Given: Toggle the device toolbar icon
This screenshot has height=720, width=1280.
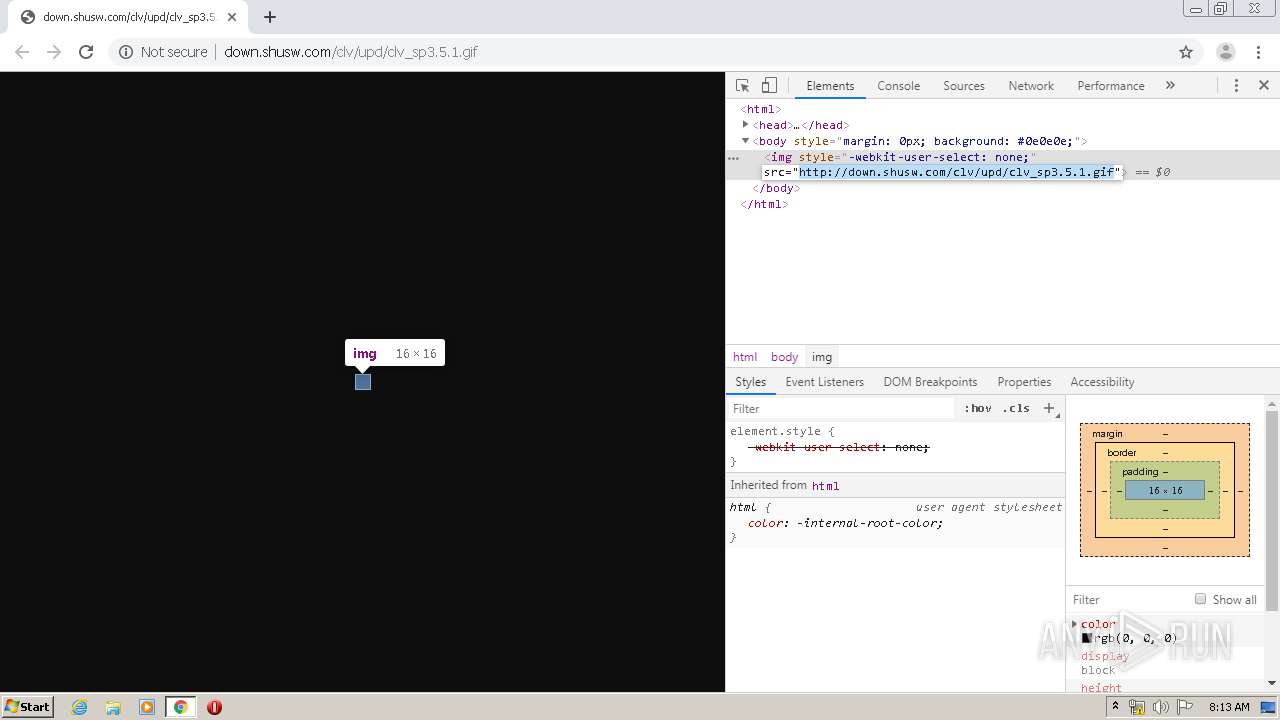Looking at the screenshot, I should tap(769, 86).
